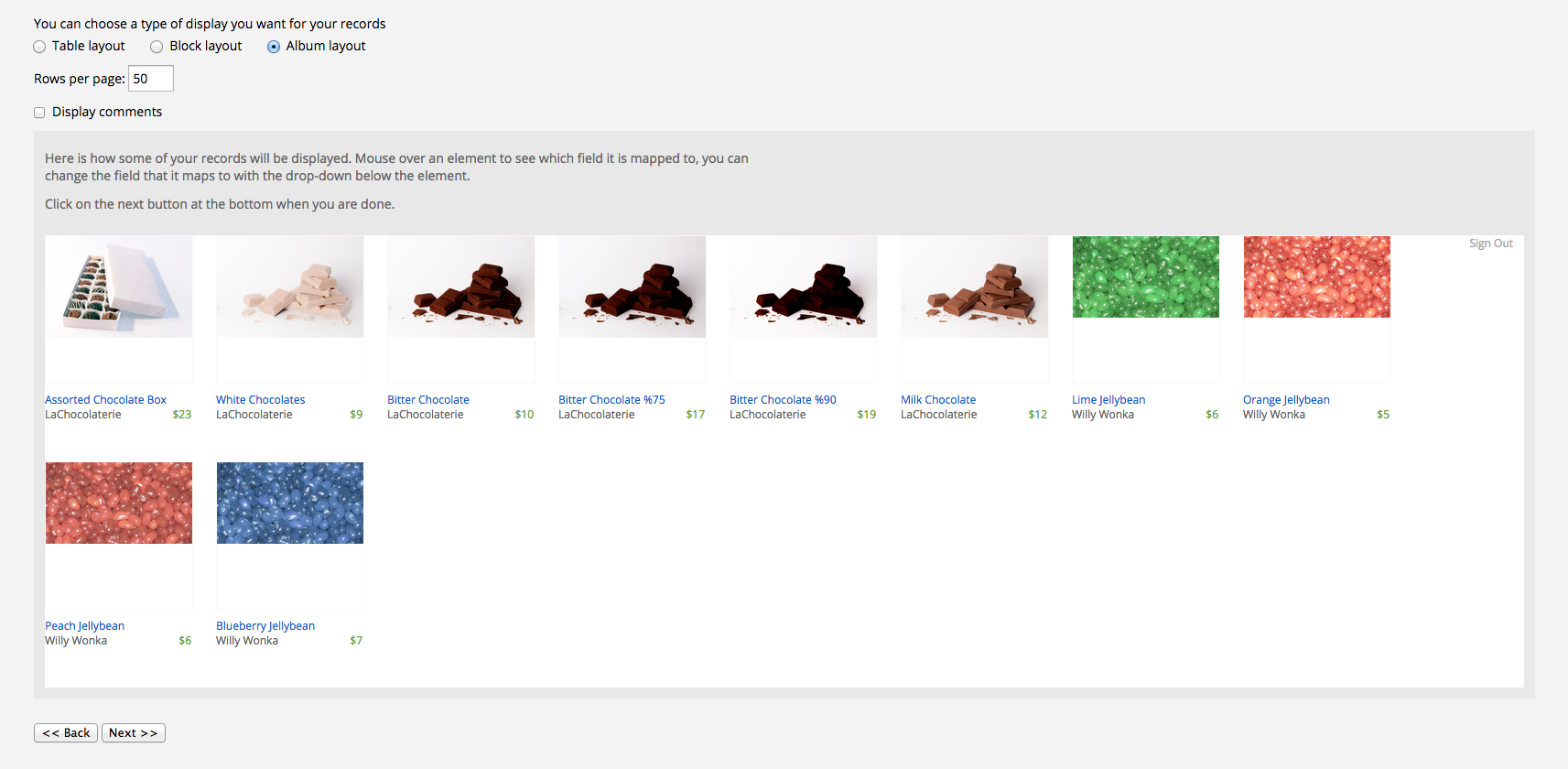1568x769 pixels.
Task: Click the $5 price of Orange Jellybean
Action: (x=1383, y=415)
